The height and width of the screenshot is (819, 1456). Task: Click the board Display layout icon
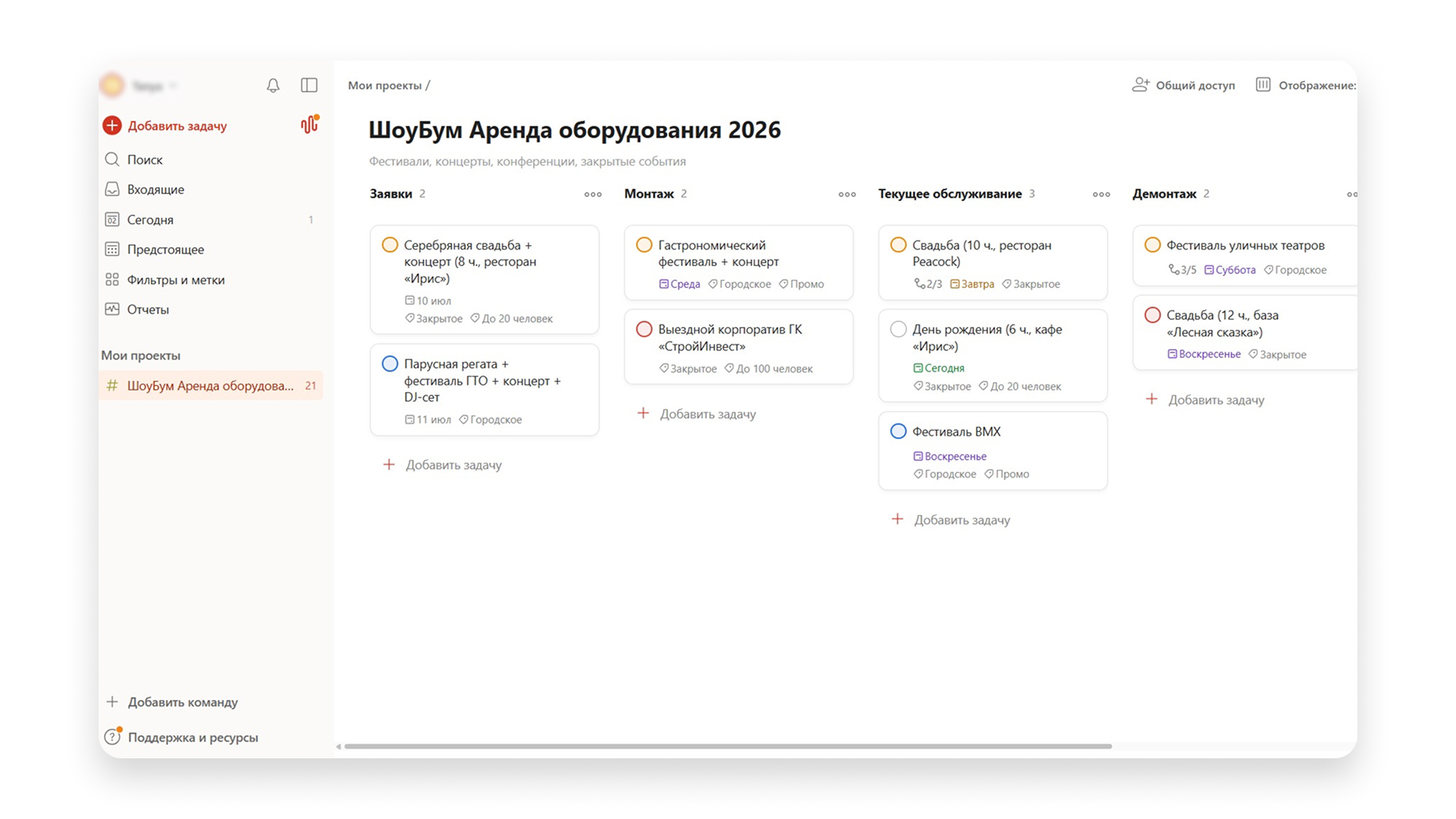click(1263, 85)
